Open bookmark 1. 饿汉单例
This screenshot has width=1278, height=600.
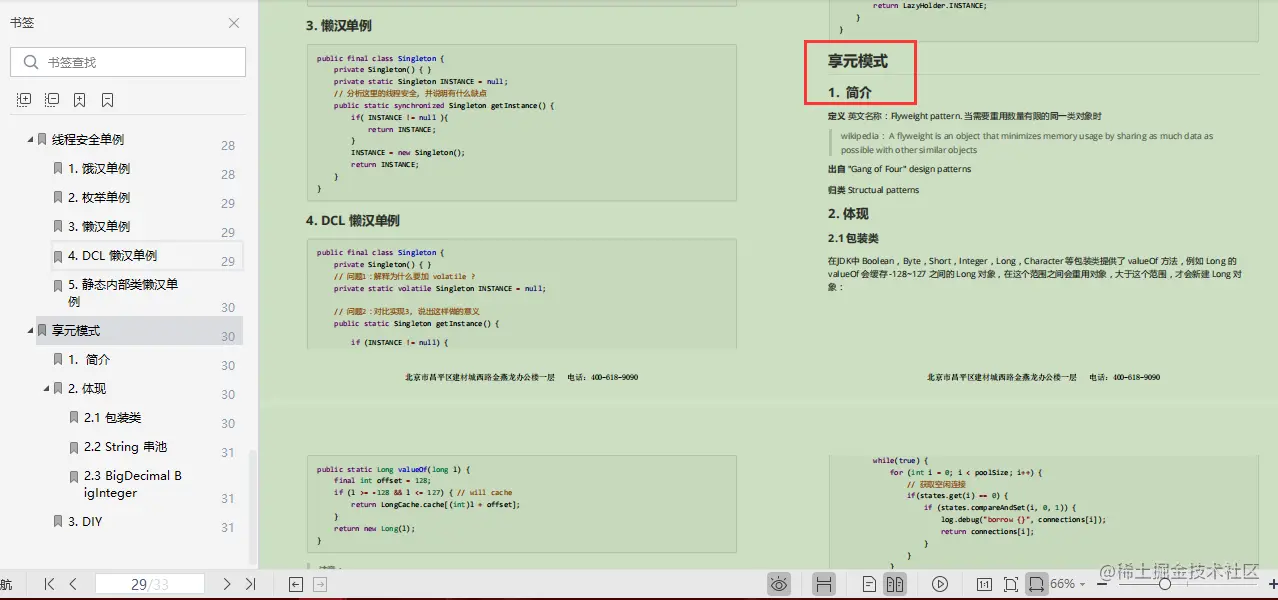click(99, 169)
